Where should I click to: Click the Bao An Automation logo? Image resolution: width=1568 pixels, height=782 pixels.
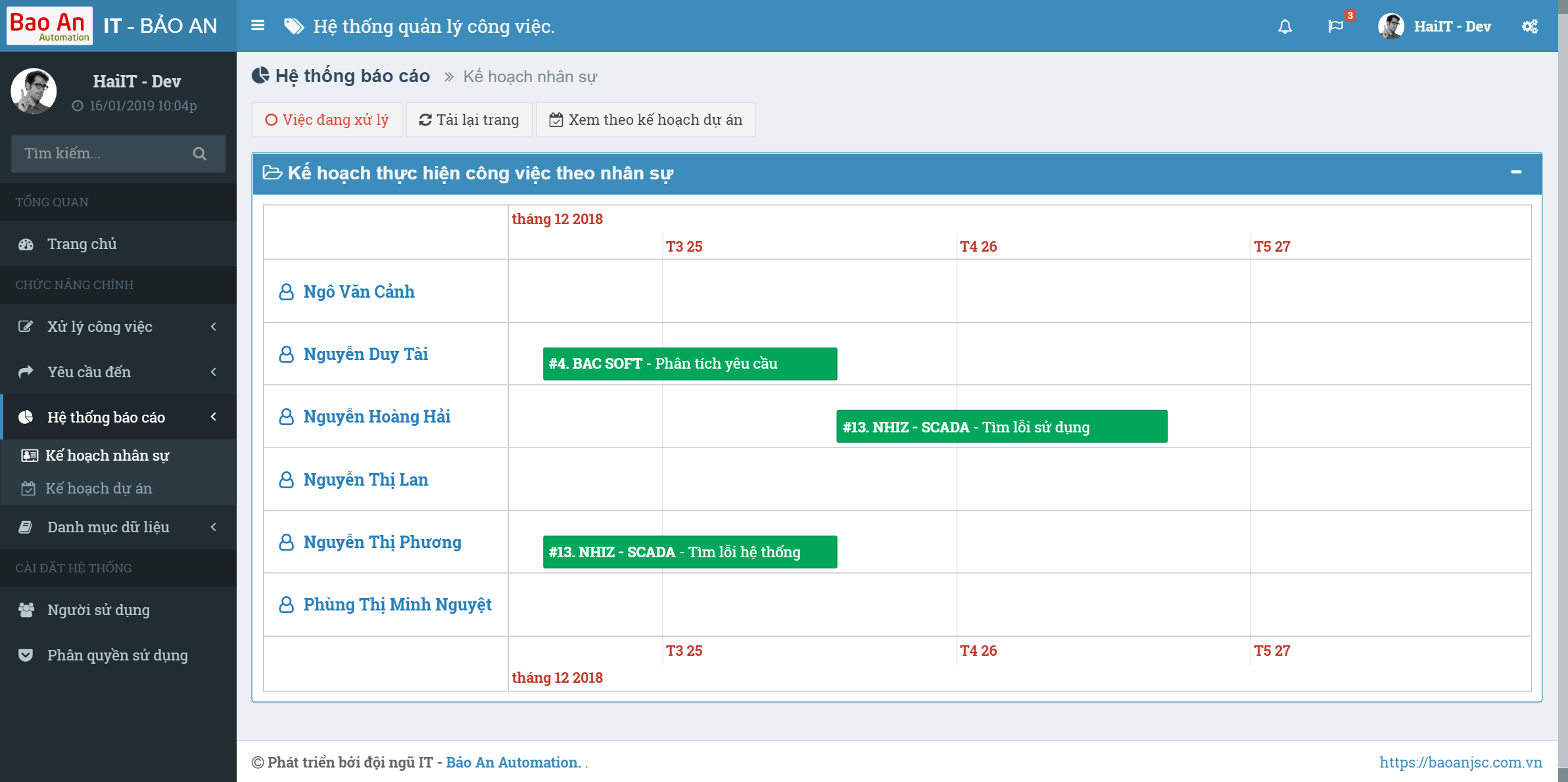[x=49, y=26]
